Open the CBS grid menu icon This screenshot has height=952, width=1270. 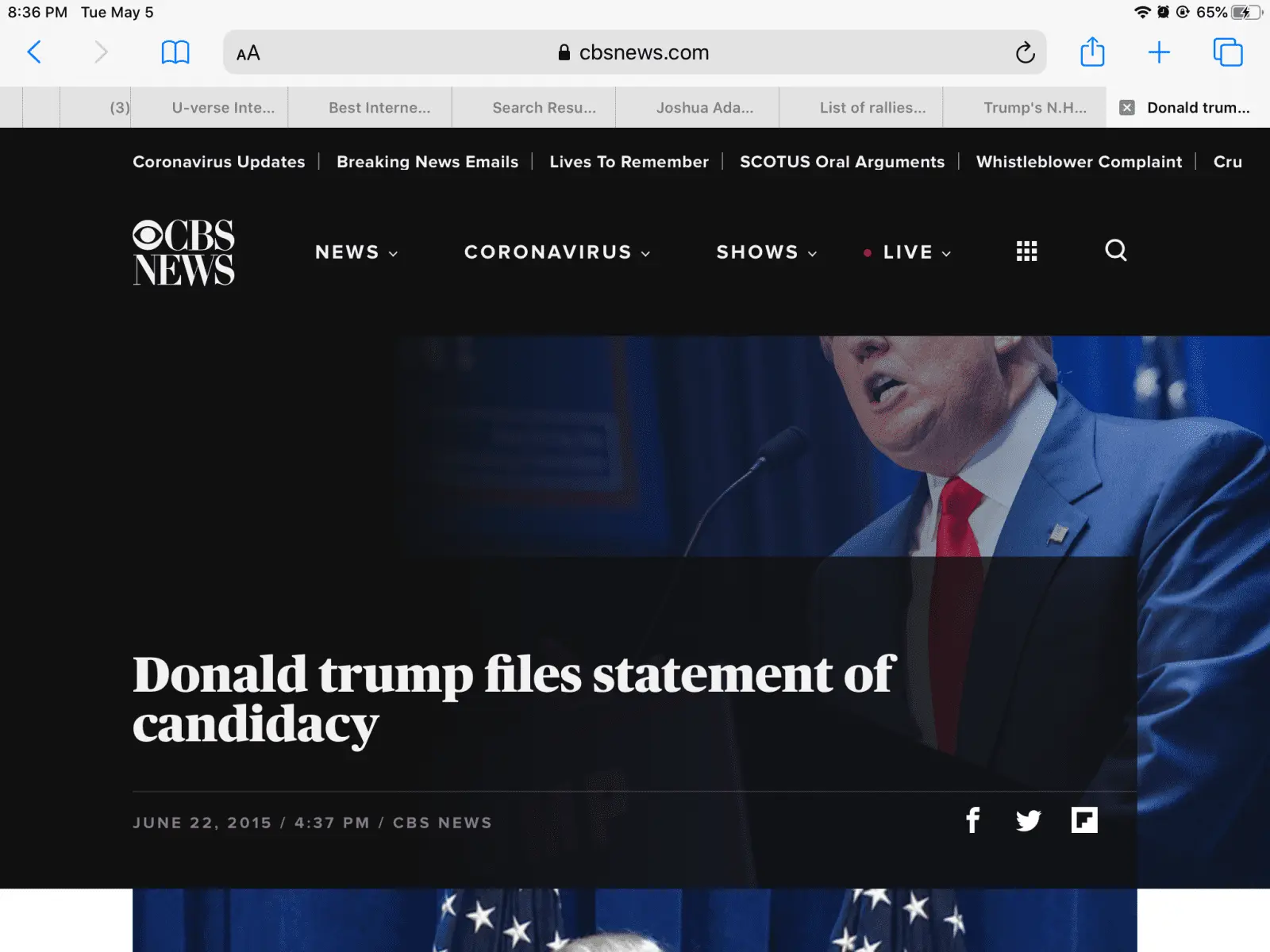1026,251
